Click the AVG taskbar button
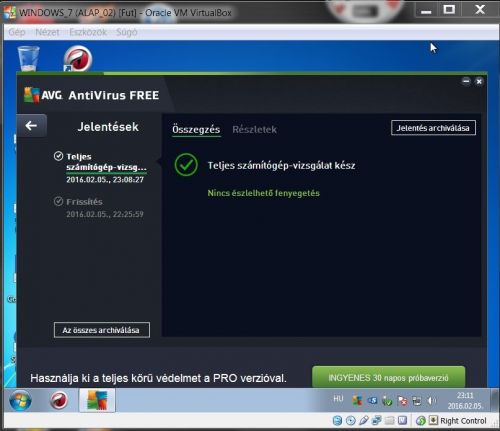Image resolution: width=500 pixels, height=431 pixels. point(97,400)
